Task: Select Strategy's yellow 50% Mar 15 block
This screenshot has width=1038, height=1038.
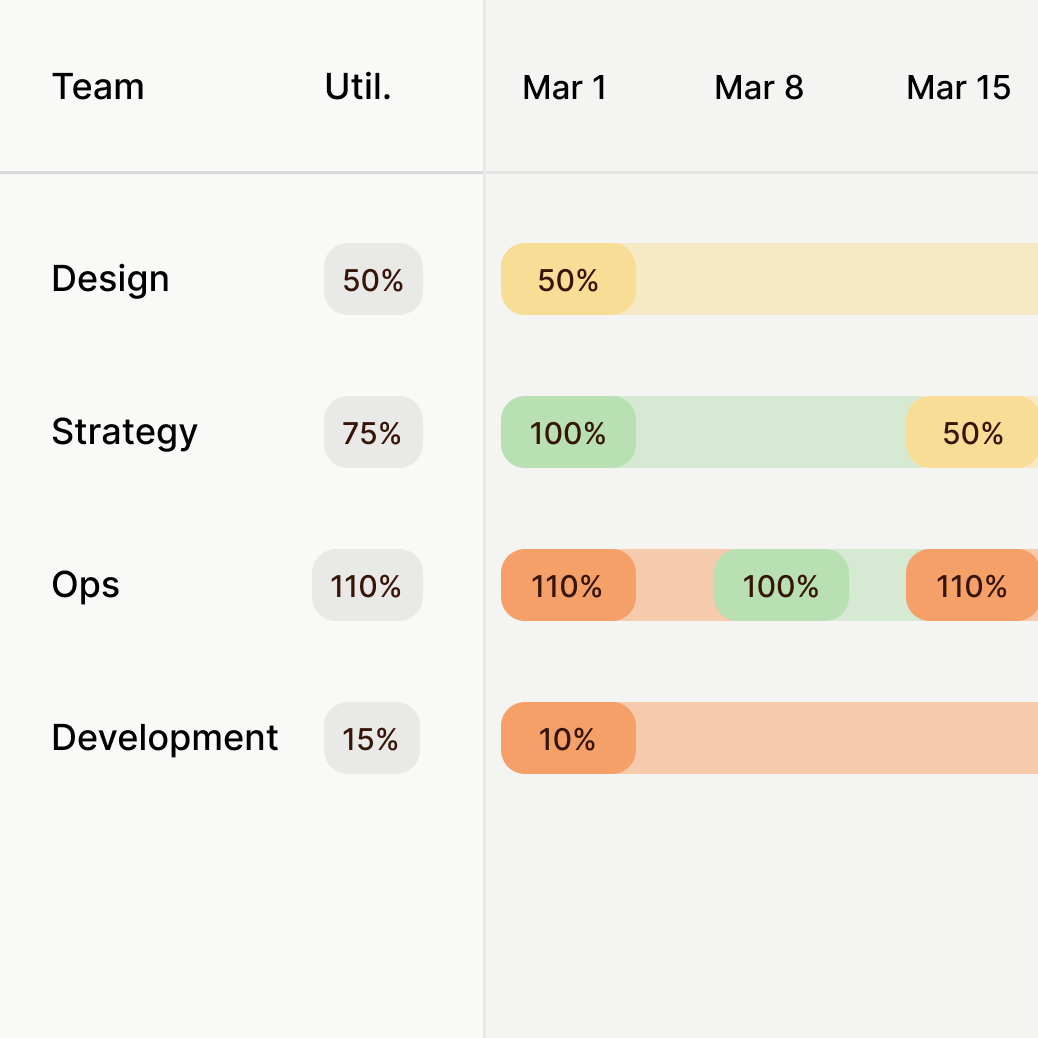Action: (x=972, y=433)
